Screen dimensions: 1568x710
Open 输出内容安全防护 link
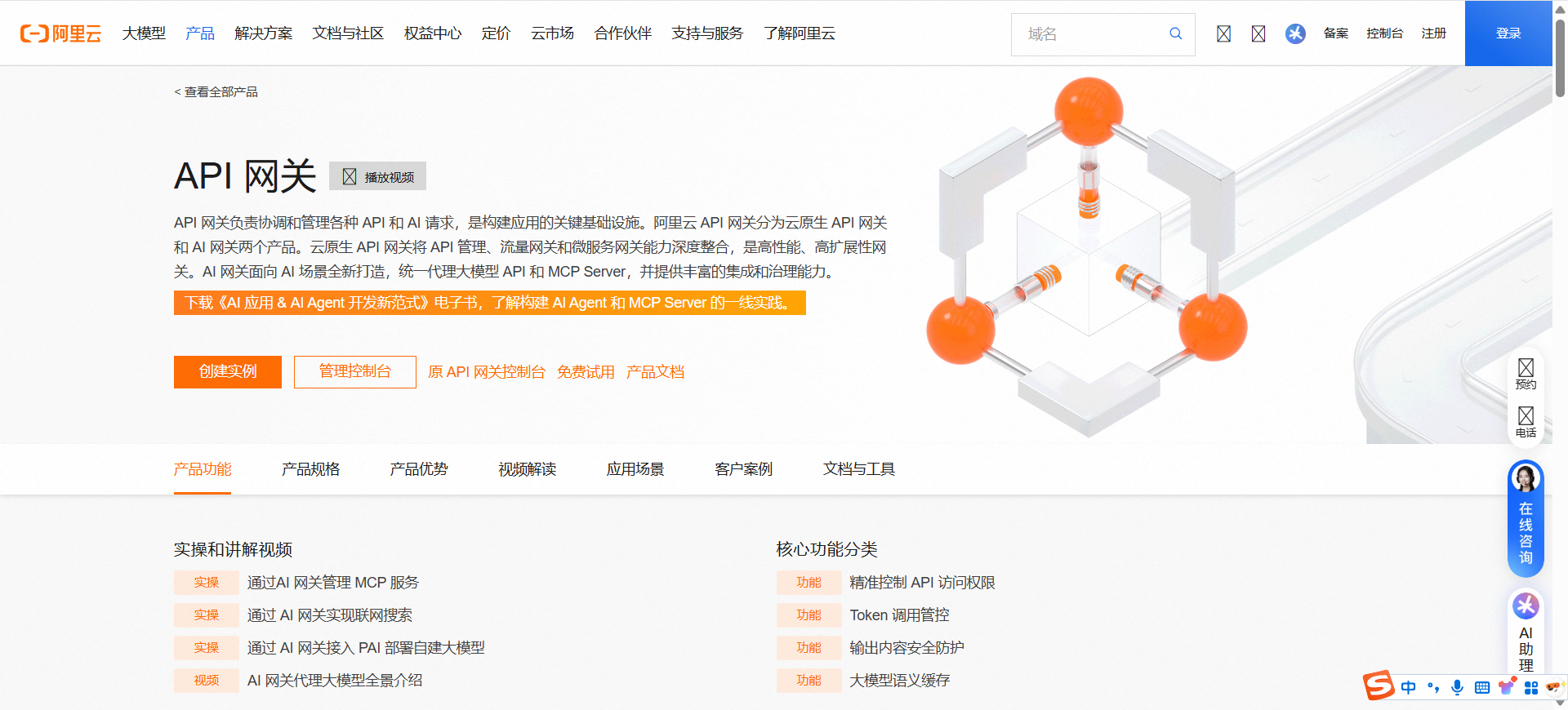coord(906,648)
